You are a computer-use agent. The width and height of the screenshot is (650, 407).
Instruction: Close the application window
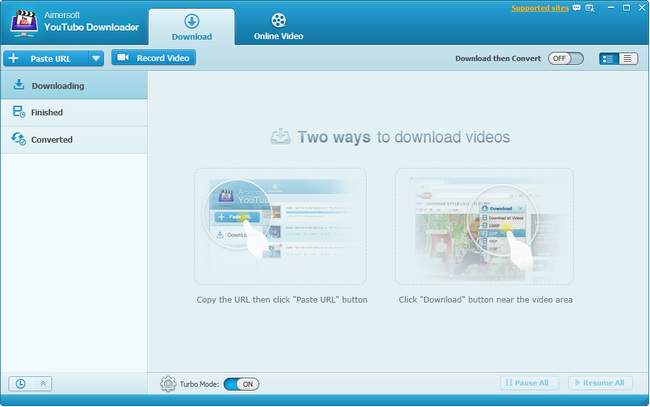point(642,7)
